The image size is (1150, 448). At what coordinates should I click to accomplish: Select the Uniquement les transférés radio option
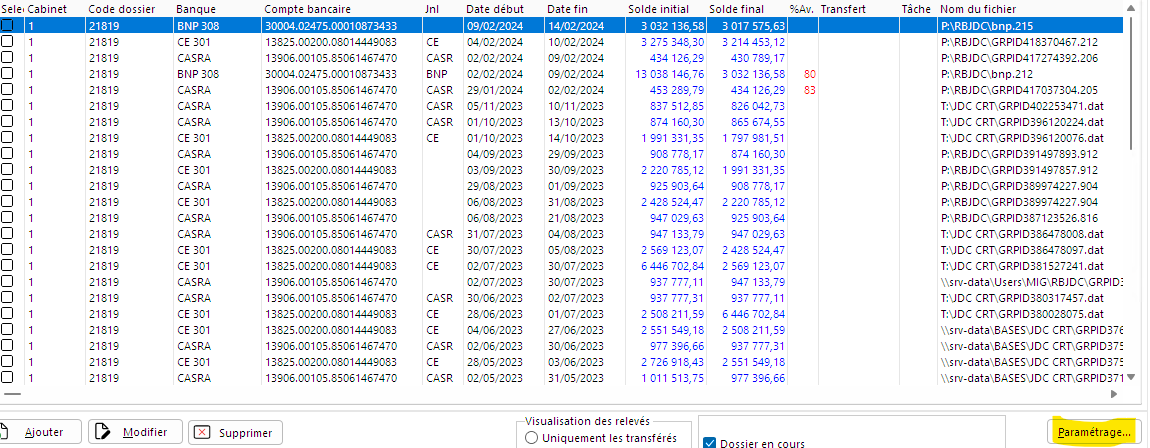pos(532,438)
